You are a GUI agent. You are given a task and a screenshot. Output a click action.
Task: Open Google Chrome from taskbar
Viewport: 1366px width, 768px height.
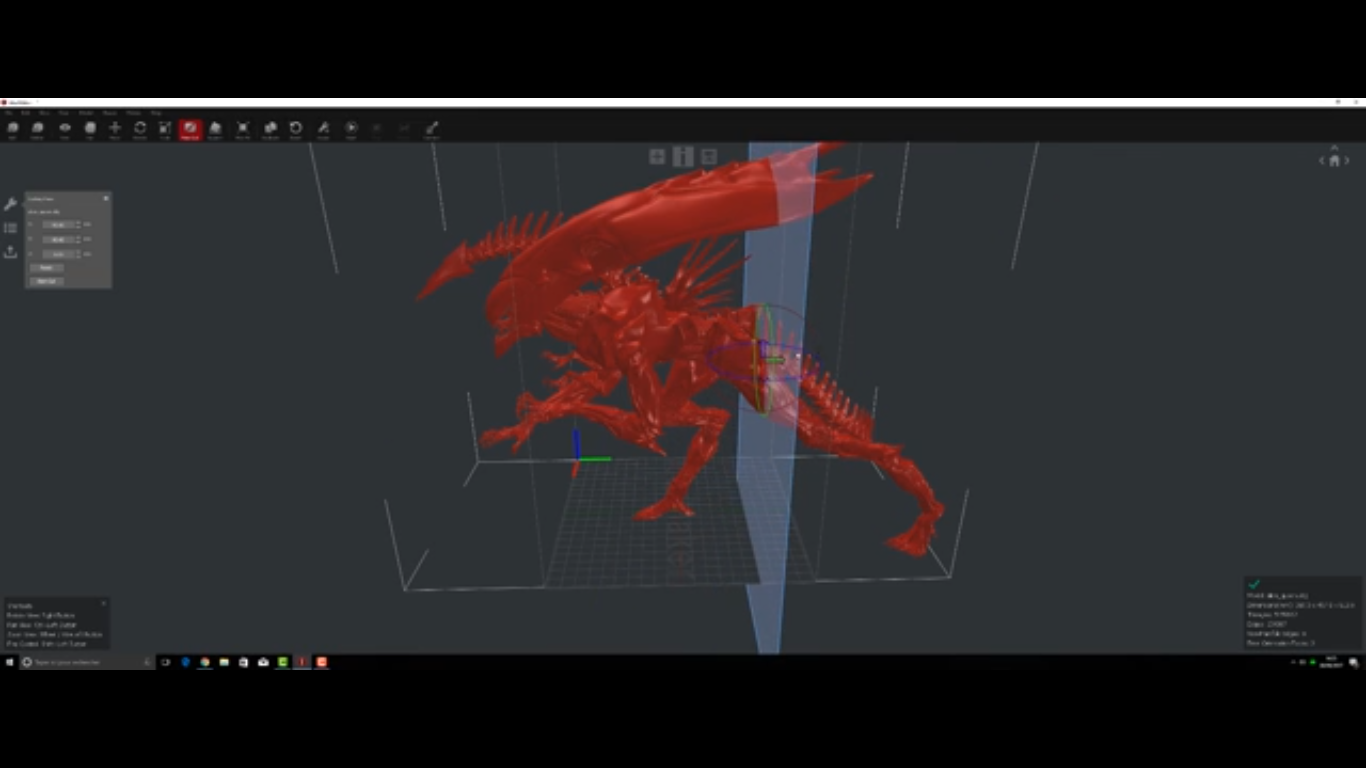click(205, 662)
